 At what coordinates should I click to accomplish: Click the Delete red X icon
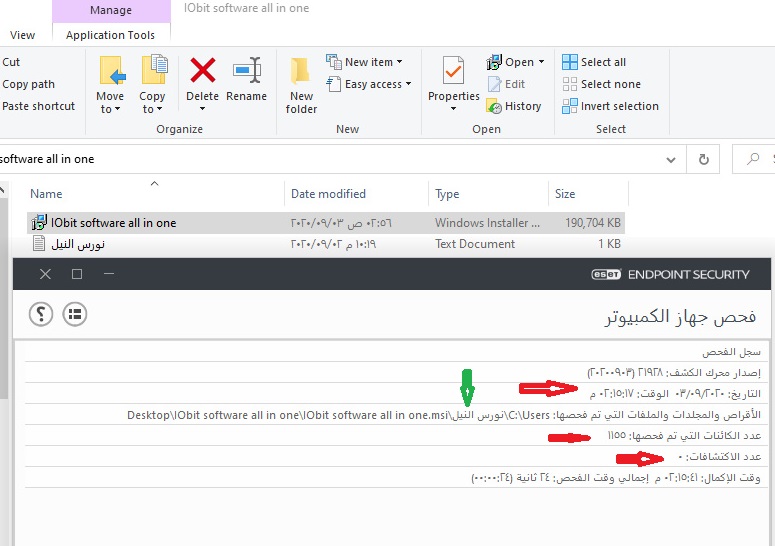(203, 71)
